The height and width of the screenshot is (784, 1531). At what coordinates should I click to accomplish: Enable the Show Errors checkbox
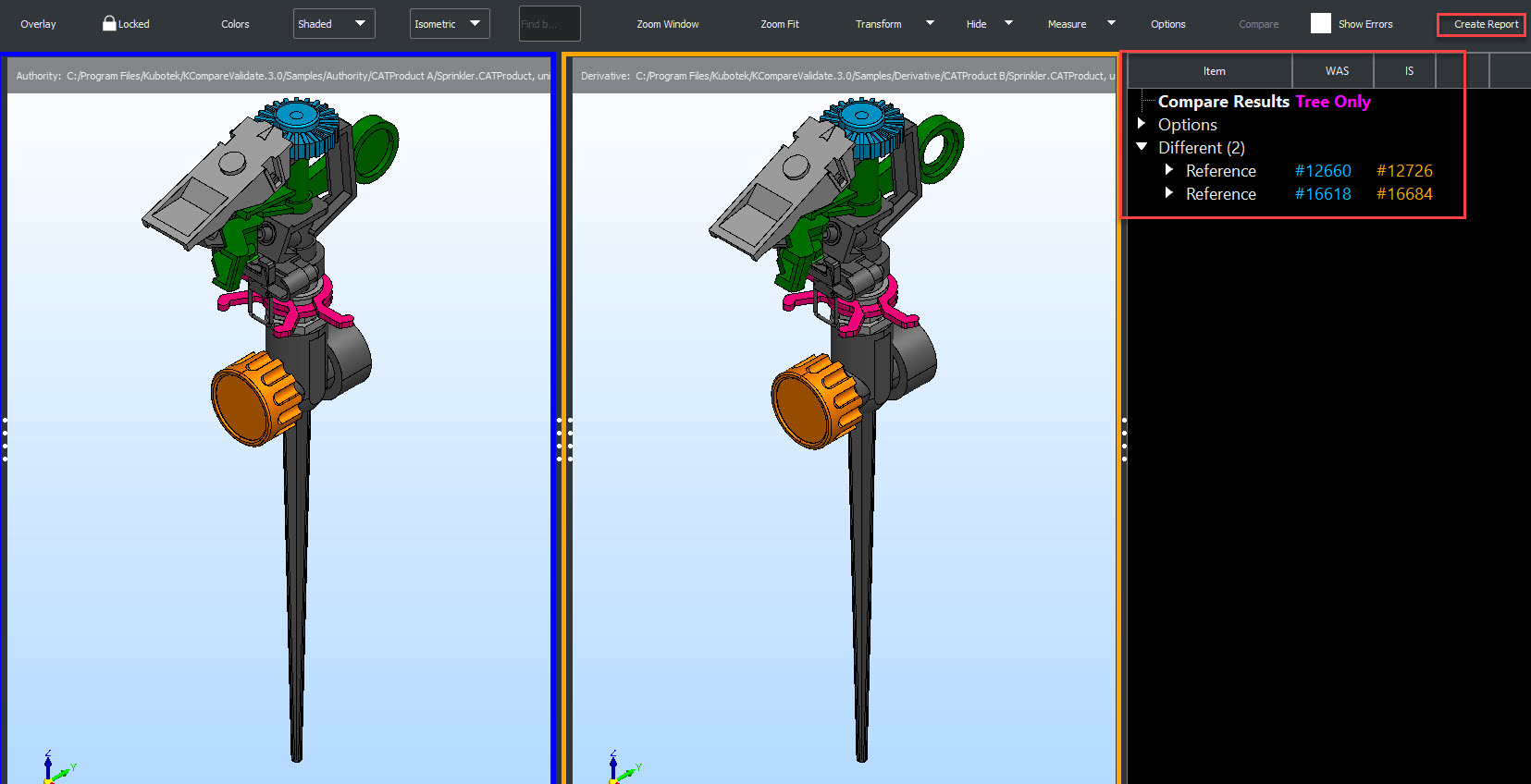pos(1320,24)
